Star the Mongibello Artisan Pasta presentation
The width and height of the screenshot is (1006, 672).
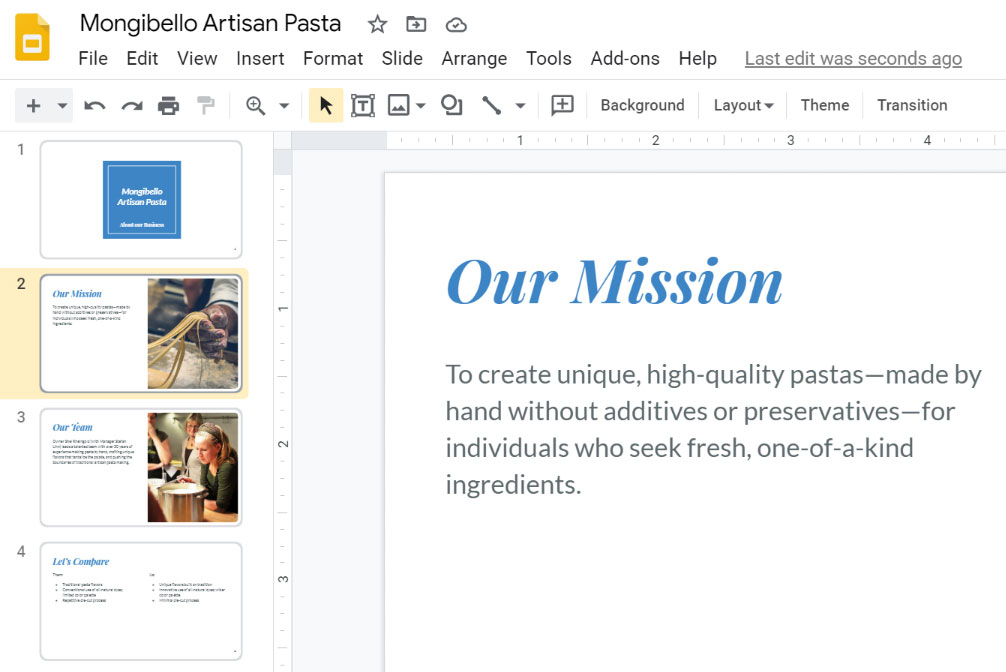(x=377, y=23)
